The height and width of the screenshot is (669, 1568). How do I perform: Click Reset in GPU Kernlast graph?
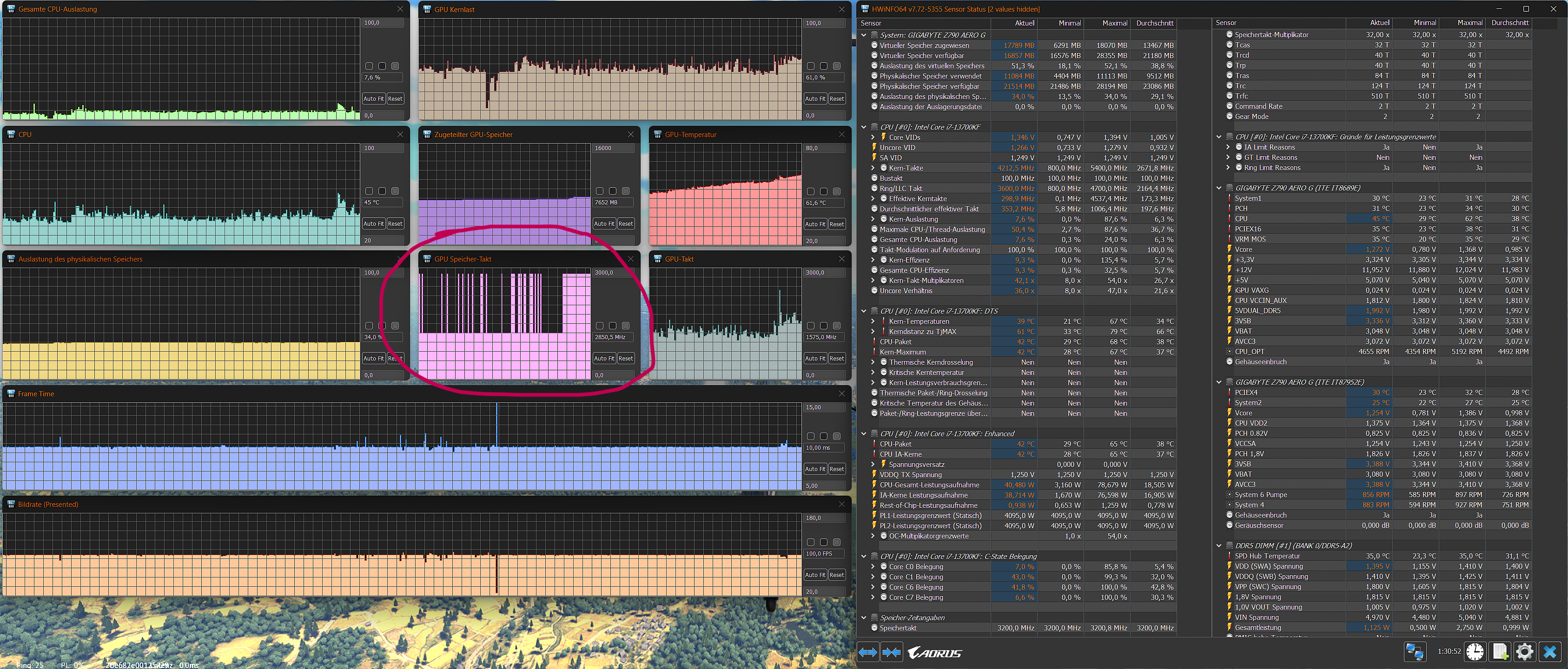tap(836, 98)
